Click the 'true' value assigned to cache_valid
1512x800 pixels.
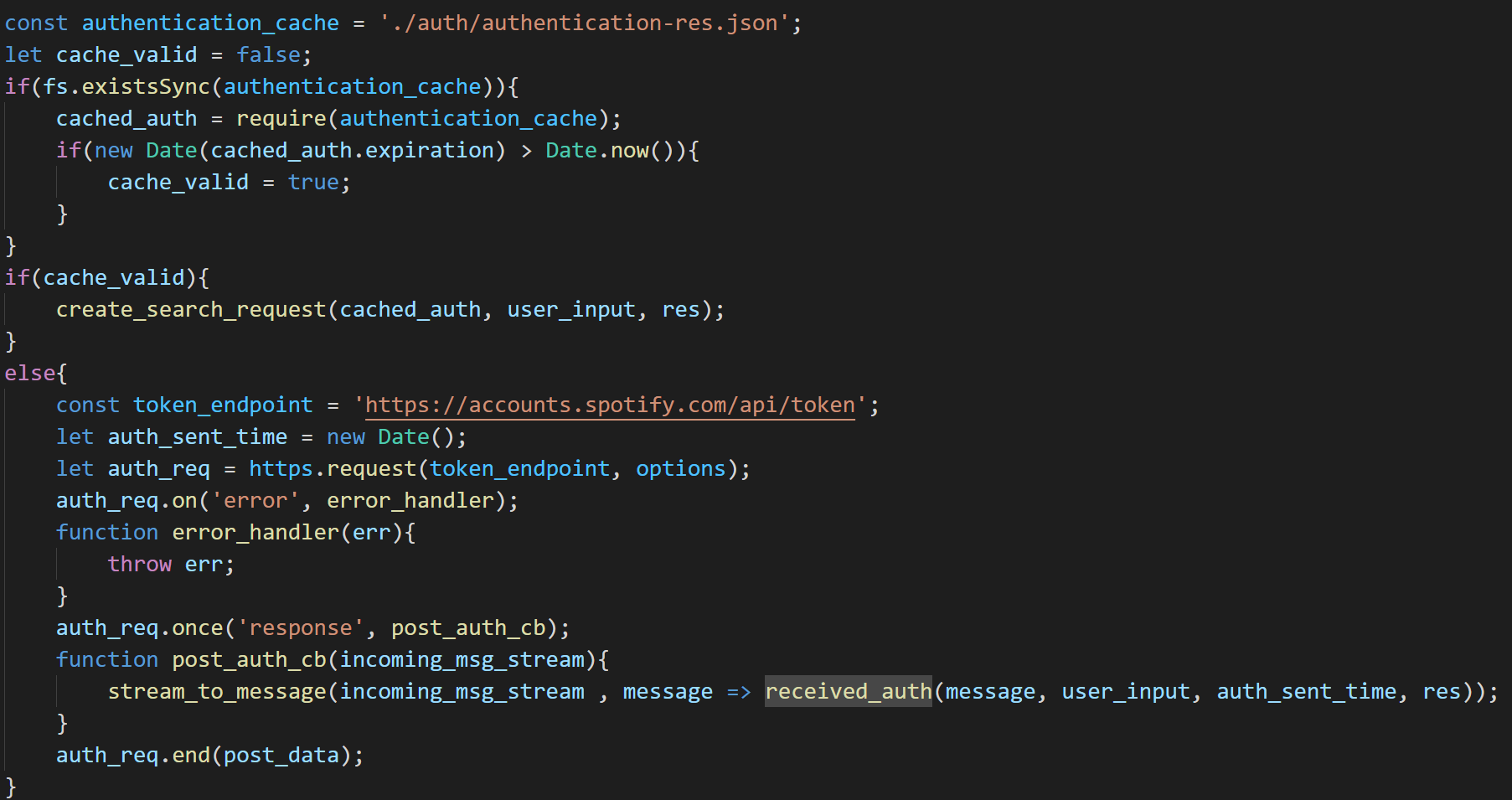(x=313, y=183)
